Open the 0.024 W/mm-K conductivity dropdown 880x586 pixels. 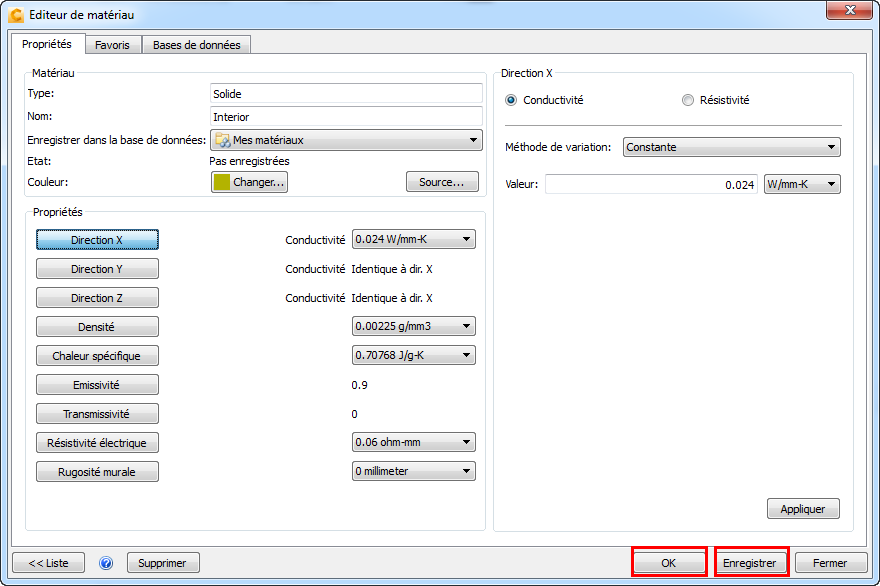414,239
